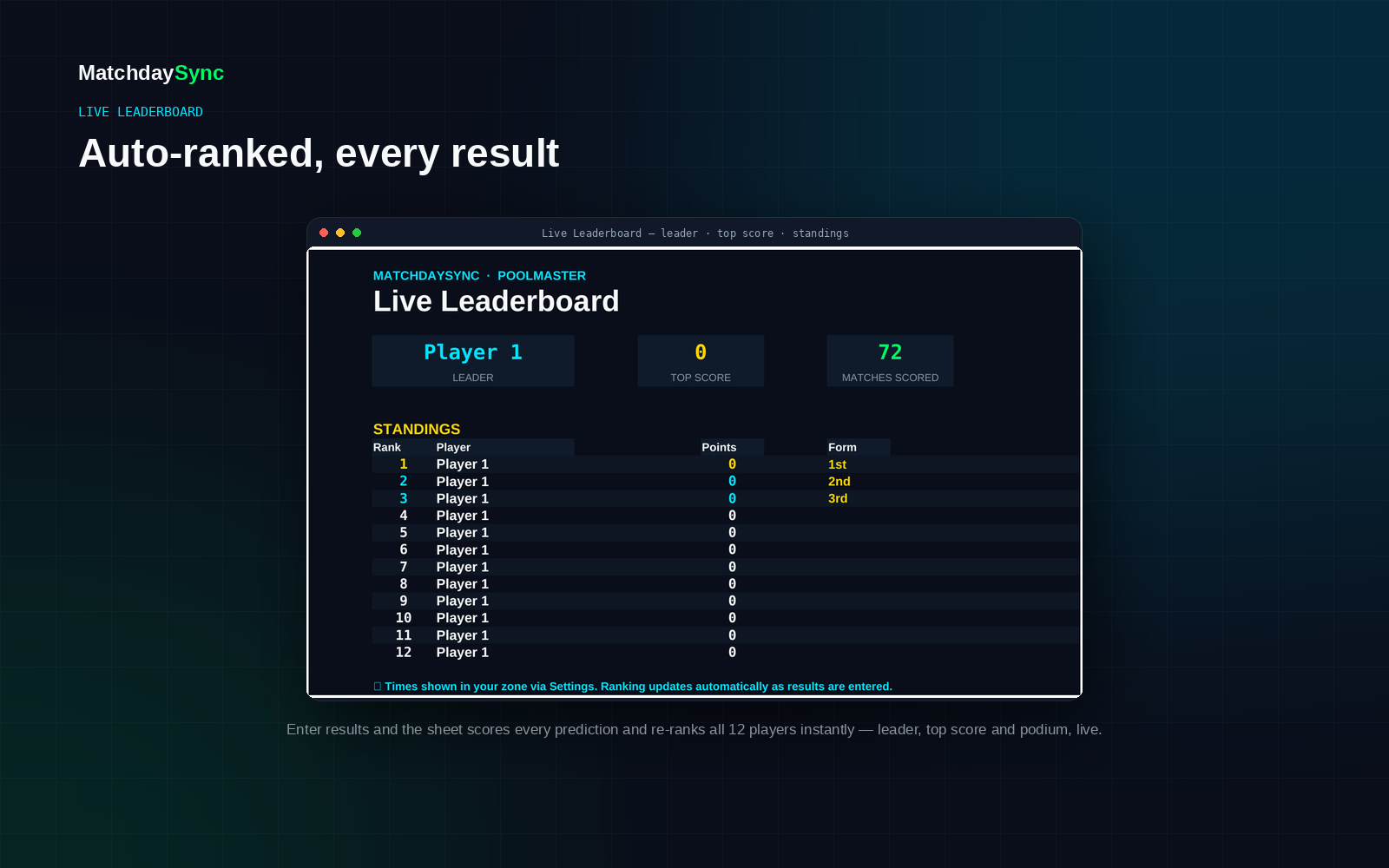Click rank number 1 in standings
The width and height of the screenshot is (1389, 868).
404,464
